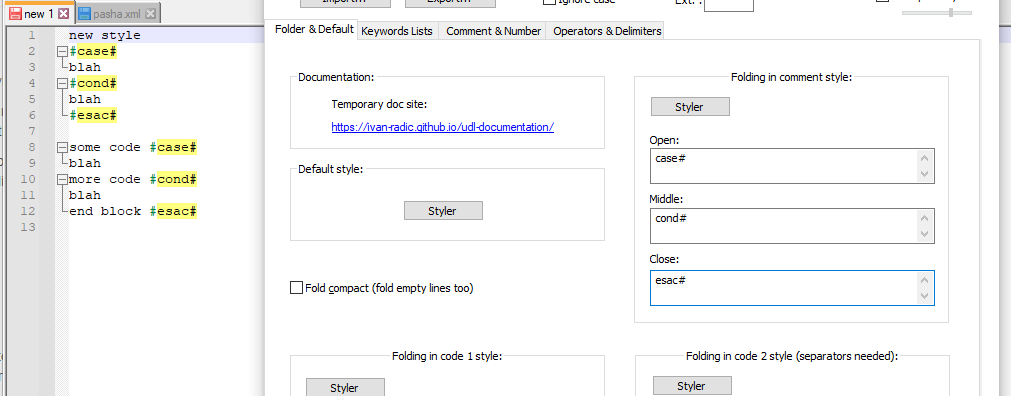
Task: Click highlighted '#esac#' on line 6
Action: point(93,115)
